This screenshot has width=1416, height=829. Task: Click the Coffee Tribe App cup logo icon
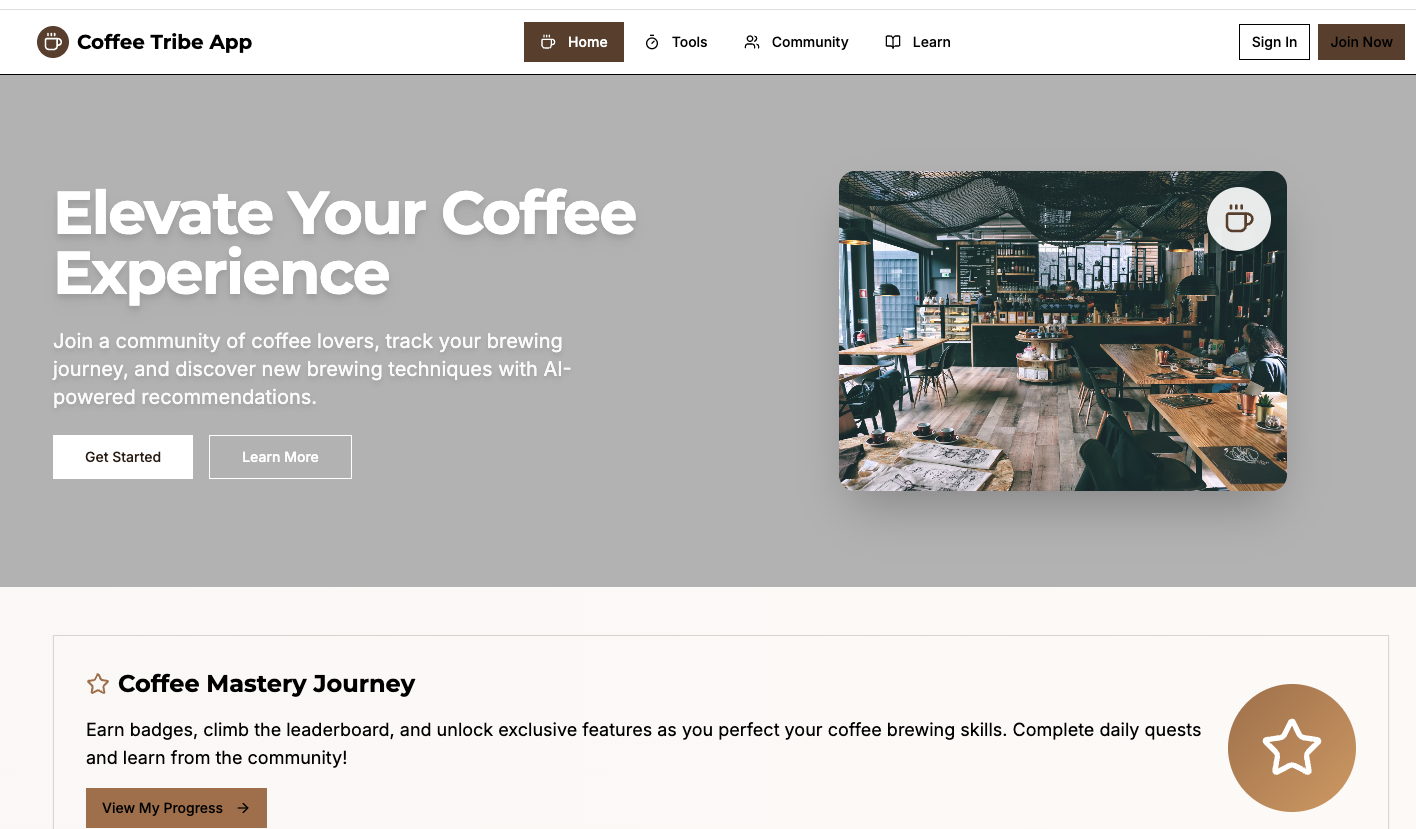(52, 41)
